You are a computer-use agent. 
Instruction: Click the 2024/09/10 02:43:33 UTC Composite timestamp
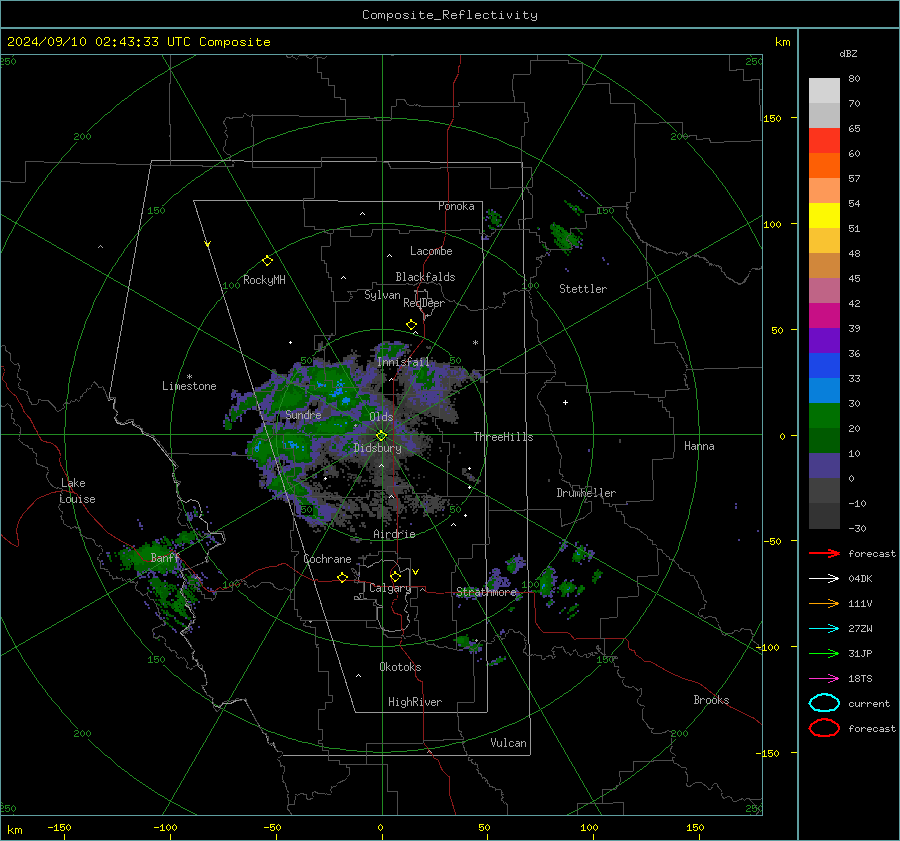point(138,42)
